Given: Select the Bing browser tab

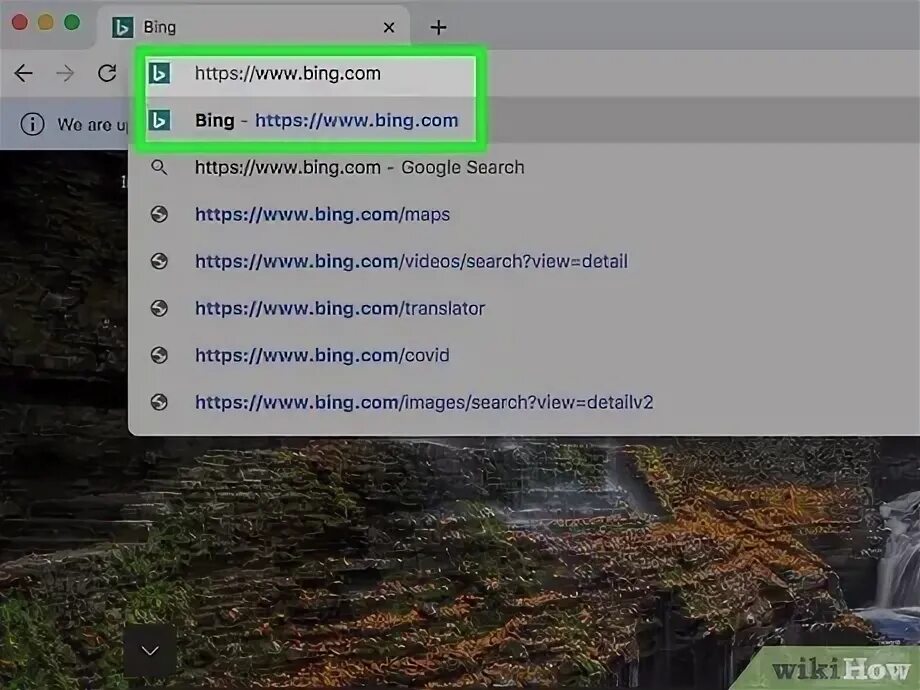Looking at the screenshot, I should coord(253,27).
